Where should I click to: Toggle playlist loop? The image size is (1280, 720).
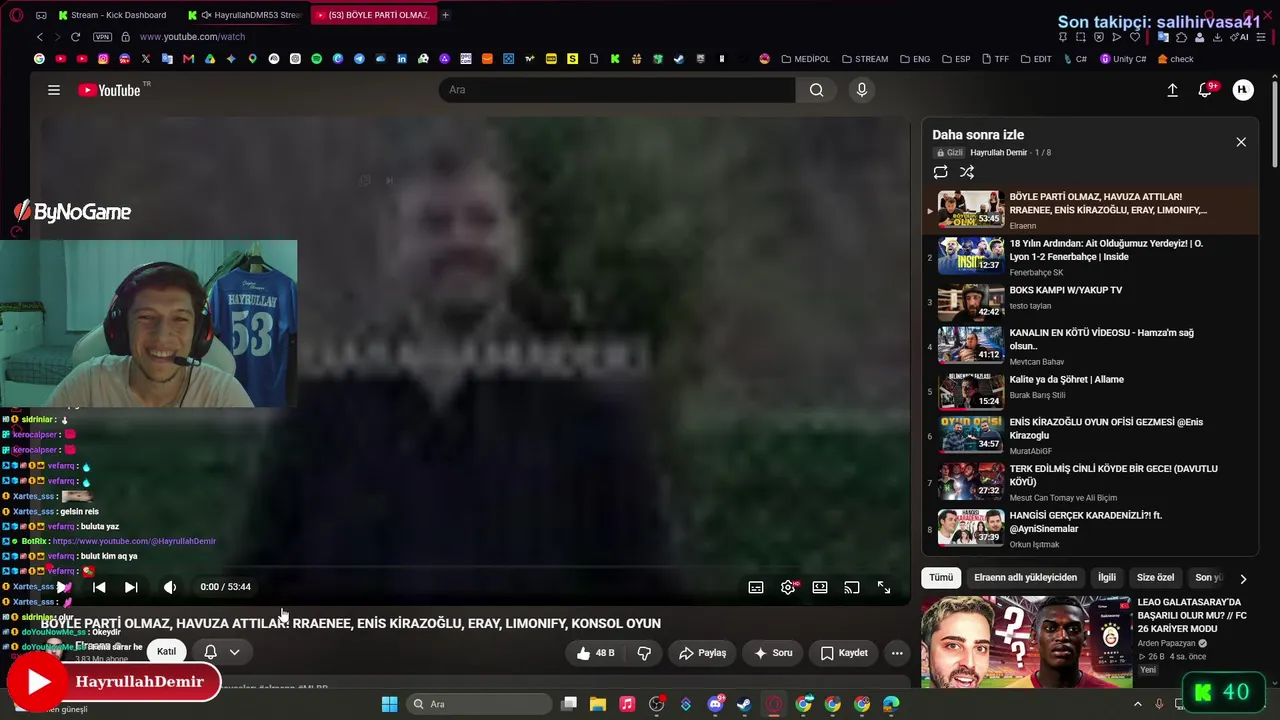tap(941, 172)
